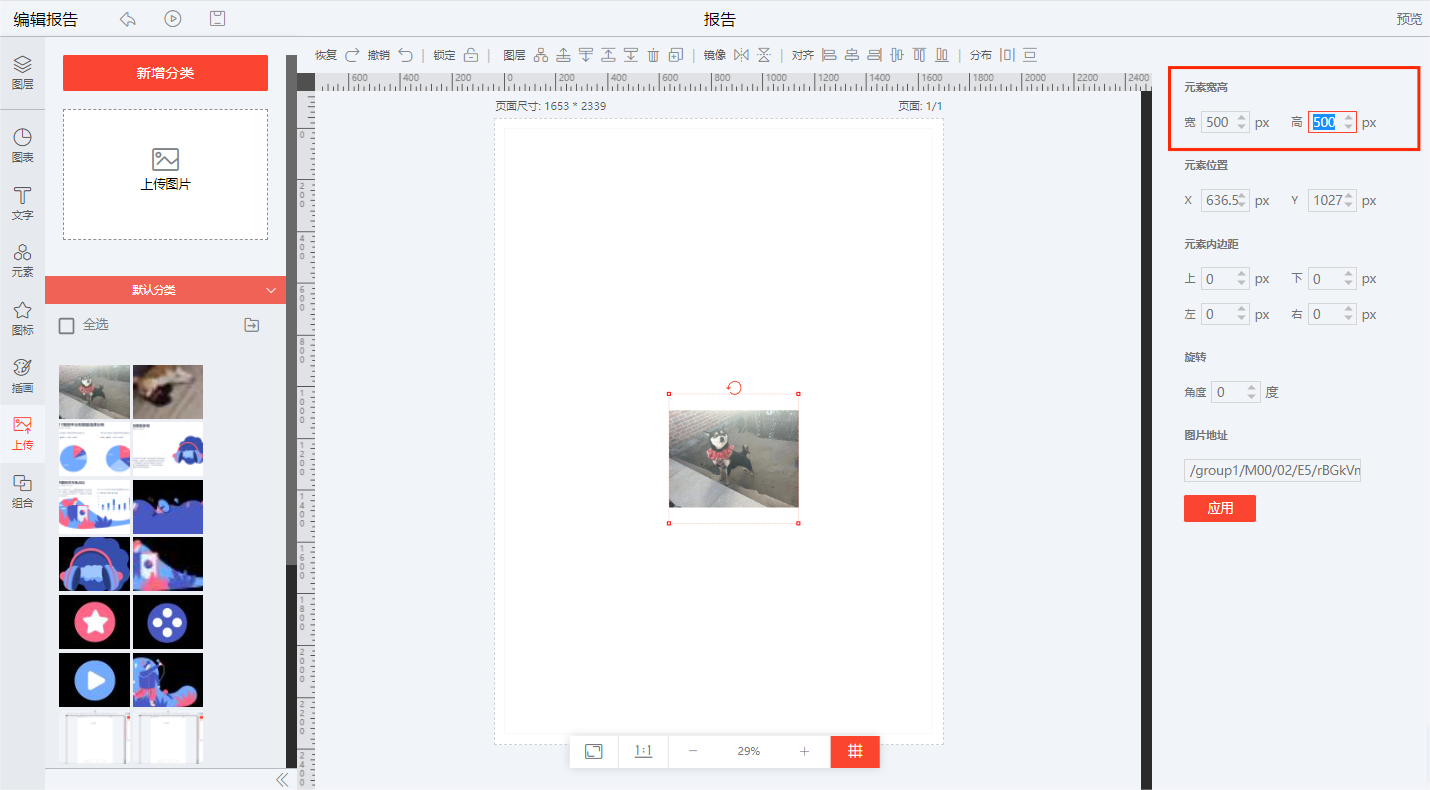Viewport: 1430px width, 790px height.
Task: Click the fit-to-screen icon in zoom bar
Action: [593, 751]
